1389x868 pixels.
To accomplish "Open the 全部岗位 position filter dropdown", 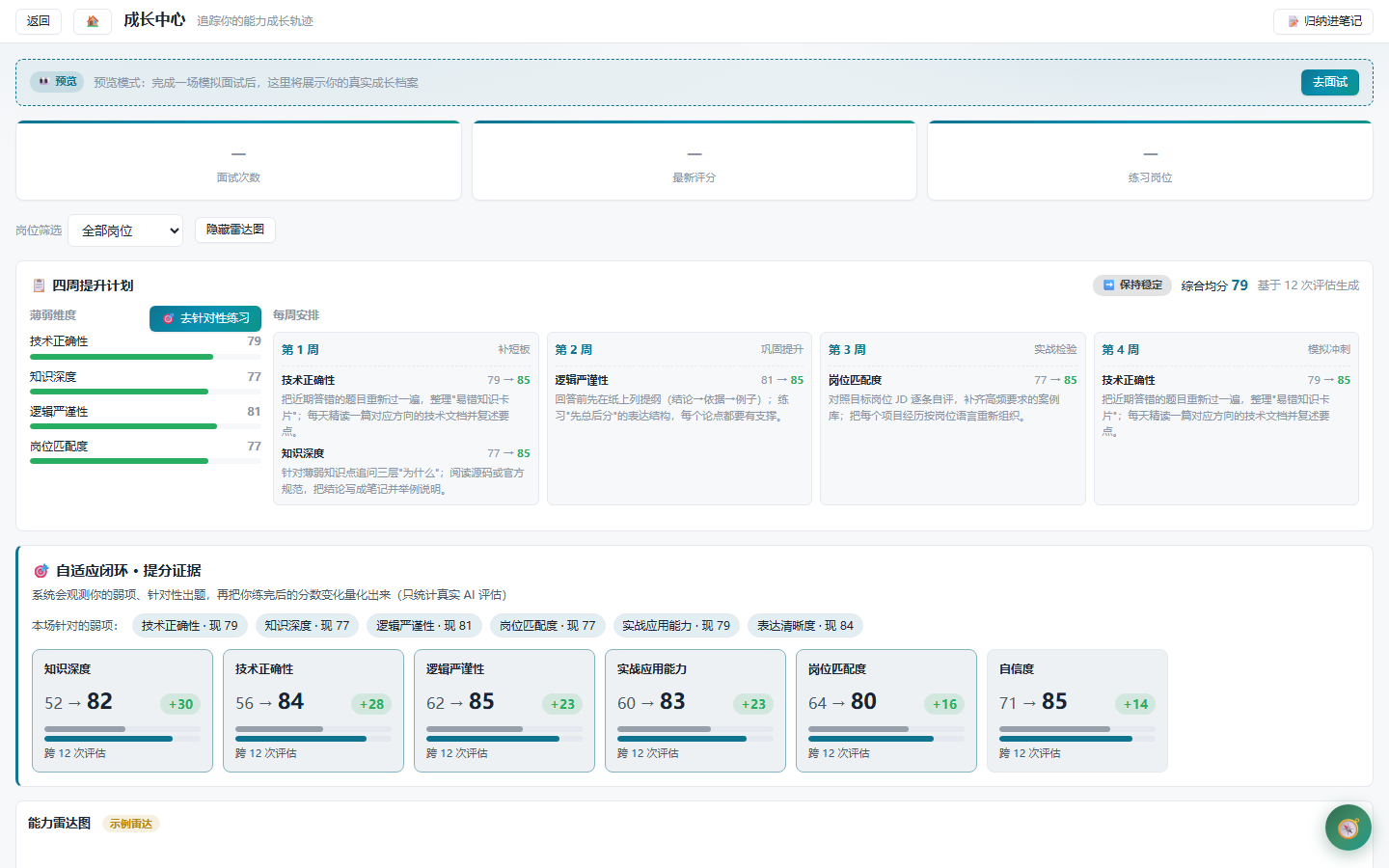I will 125,231.
